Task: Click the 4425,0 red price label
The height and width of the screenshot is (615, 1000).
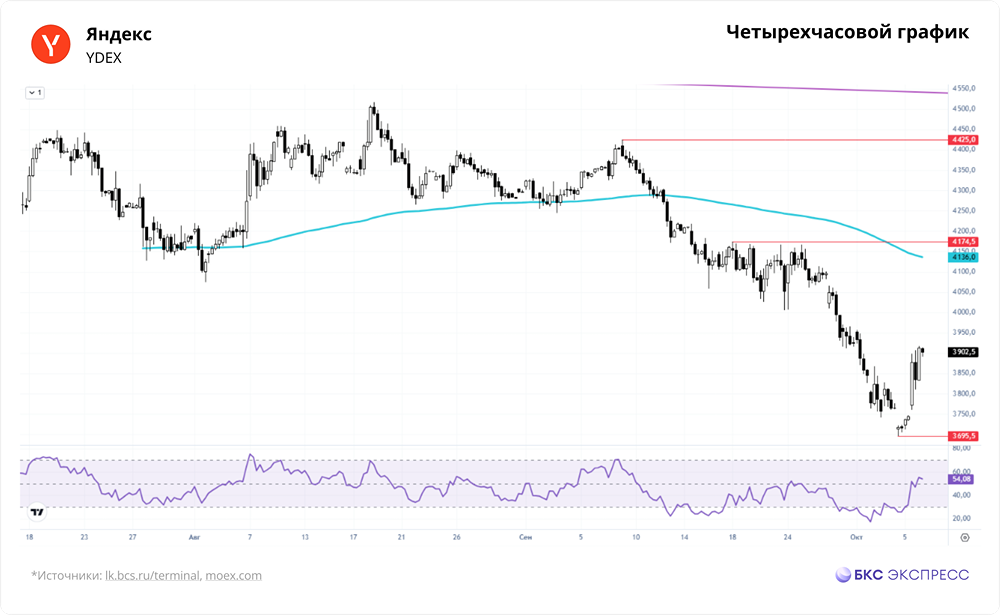Action: point(963,140)
